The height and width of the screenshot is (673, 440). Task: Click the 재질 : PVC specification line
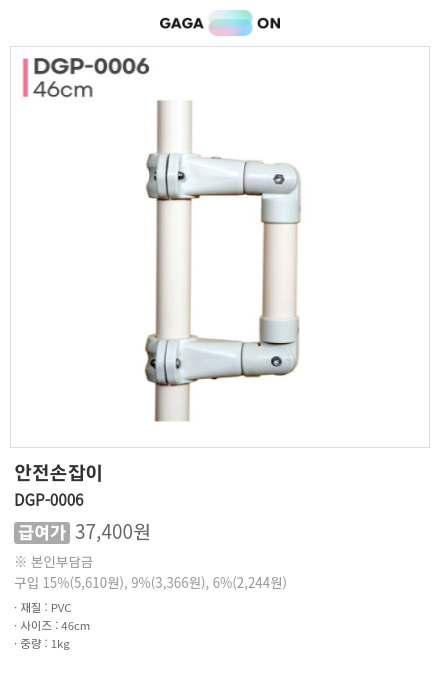[43, 608]
